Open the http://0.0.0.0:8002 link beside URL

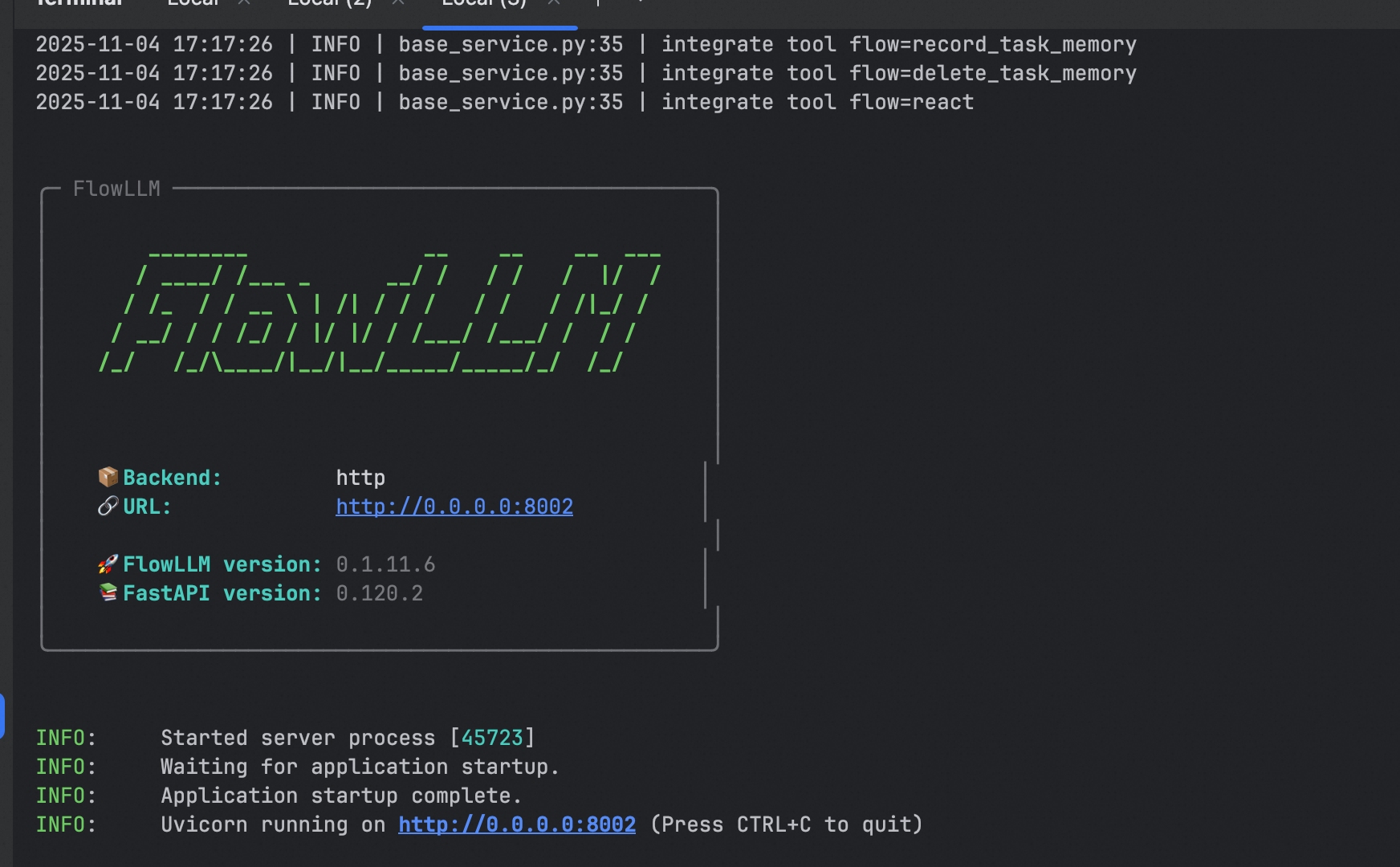point(454,507)
